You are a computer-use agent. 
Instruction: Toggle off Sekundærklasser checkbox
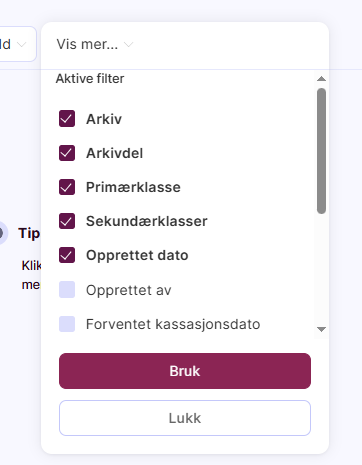tap(67, 221)
